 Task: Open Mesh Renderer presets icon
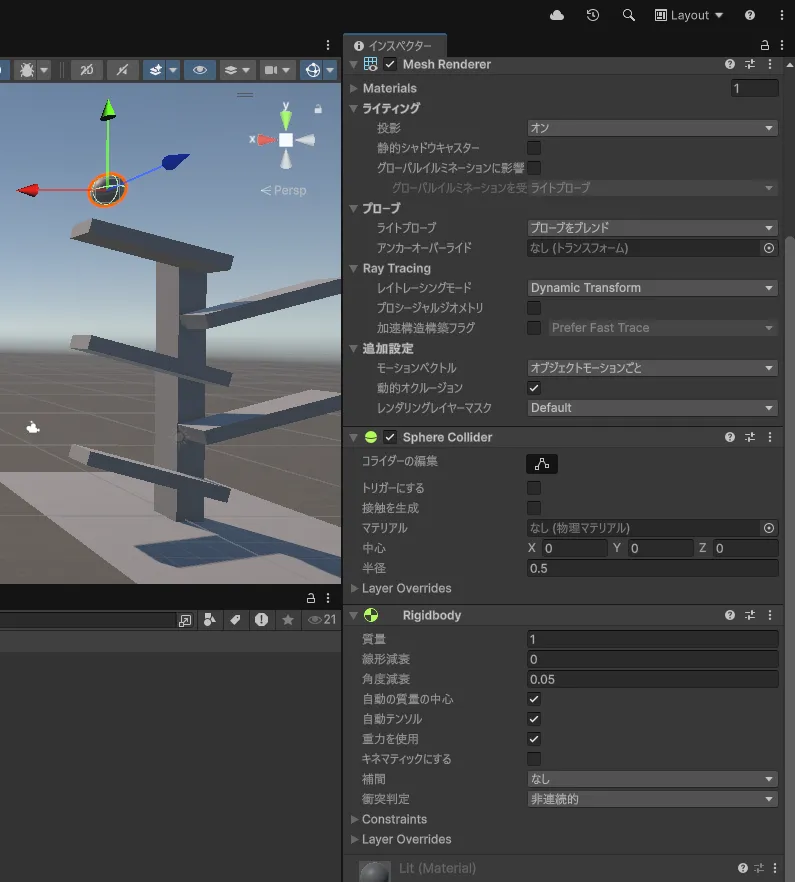(x=750, y=64)
